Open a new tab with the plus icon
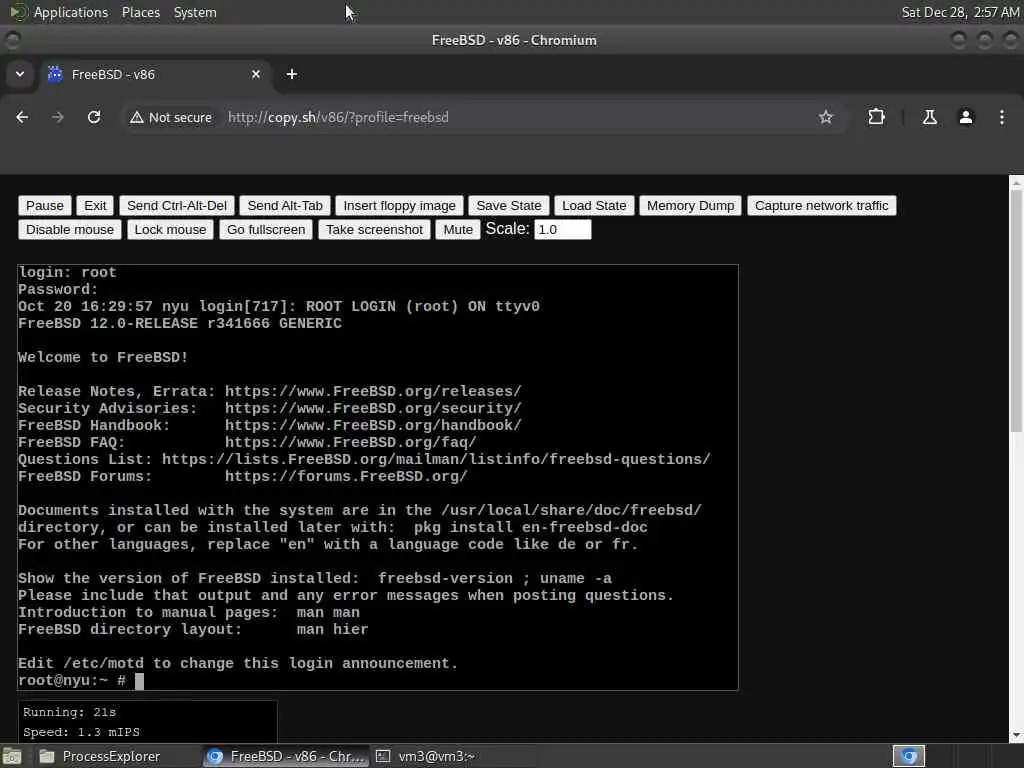The width and height of the screenshot is (1024, 768). 292,74
